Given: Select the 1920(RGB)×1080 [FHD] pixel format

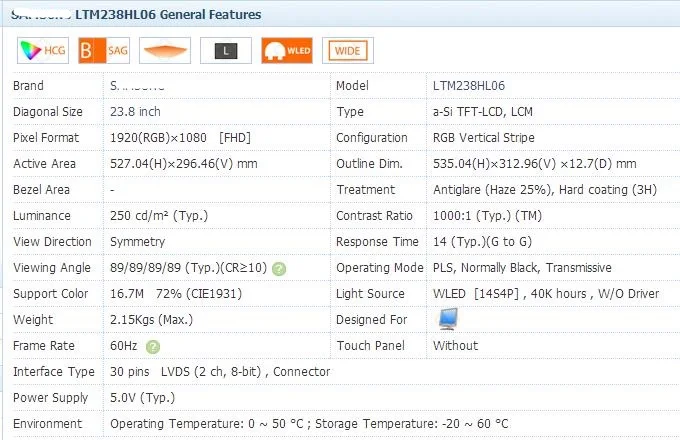Looking at the screenshot, I should tap(180, 138).
